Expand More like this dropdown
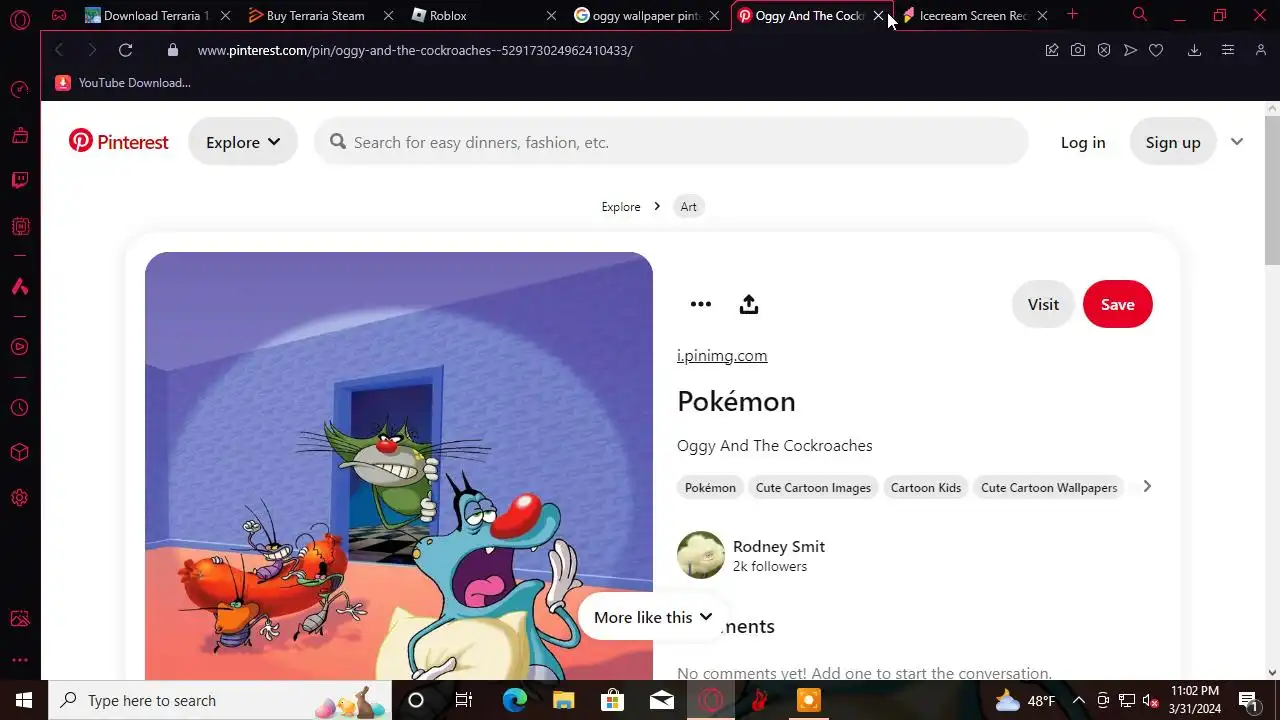 tap(653, 617)
